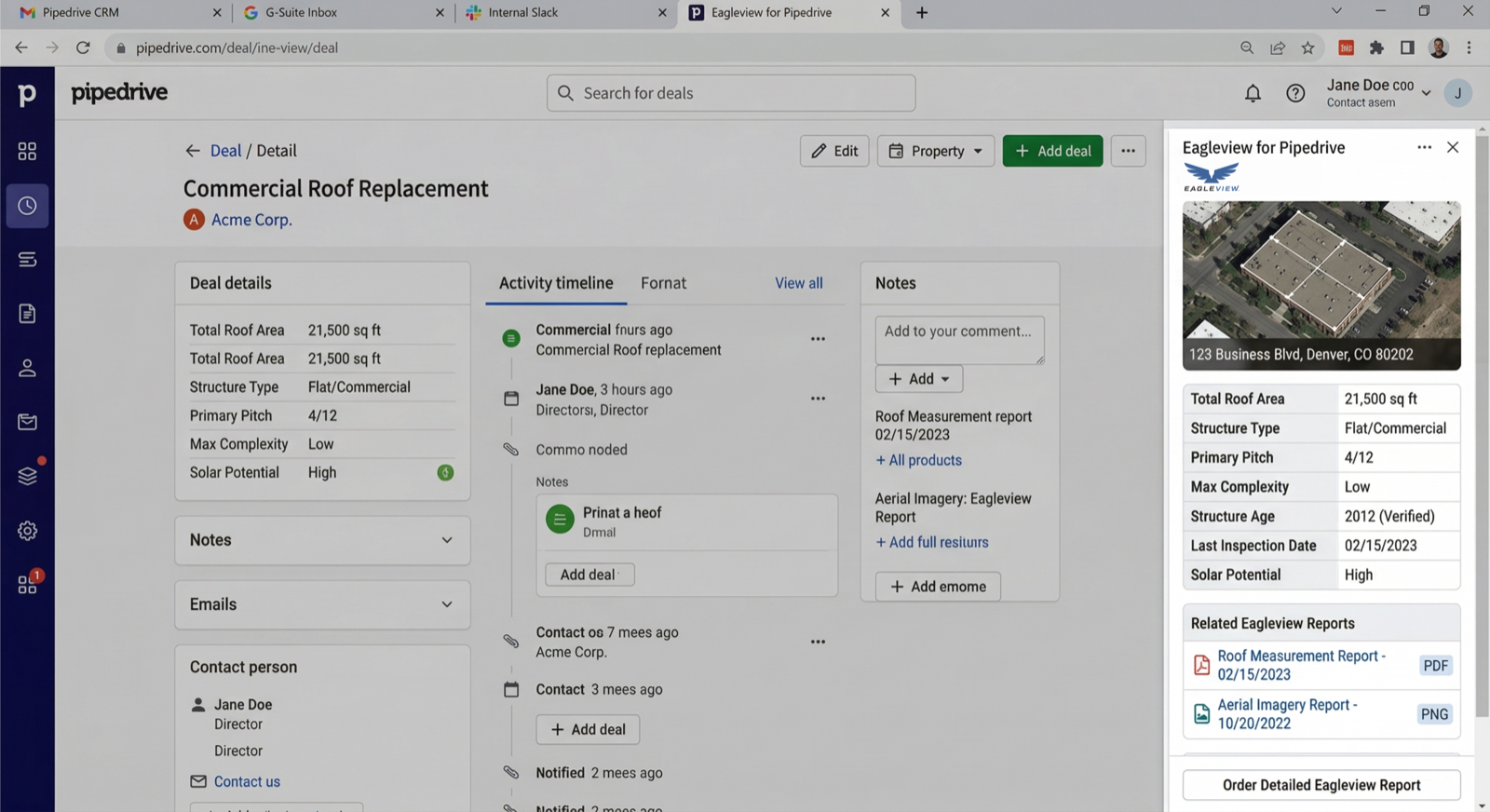Open browser extensions puzzle icon
Screen dimensions: 1490x812
click(1376, 47)
